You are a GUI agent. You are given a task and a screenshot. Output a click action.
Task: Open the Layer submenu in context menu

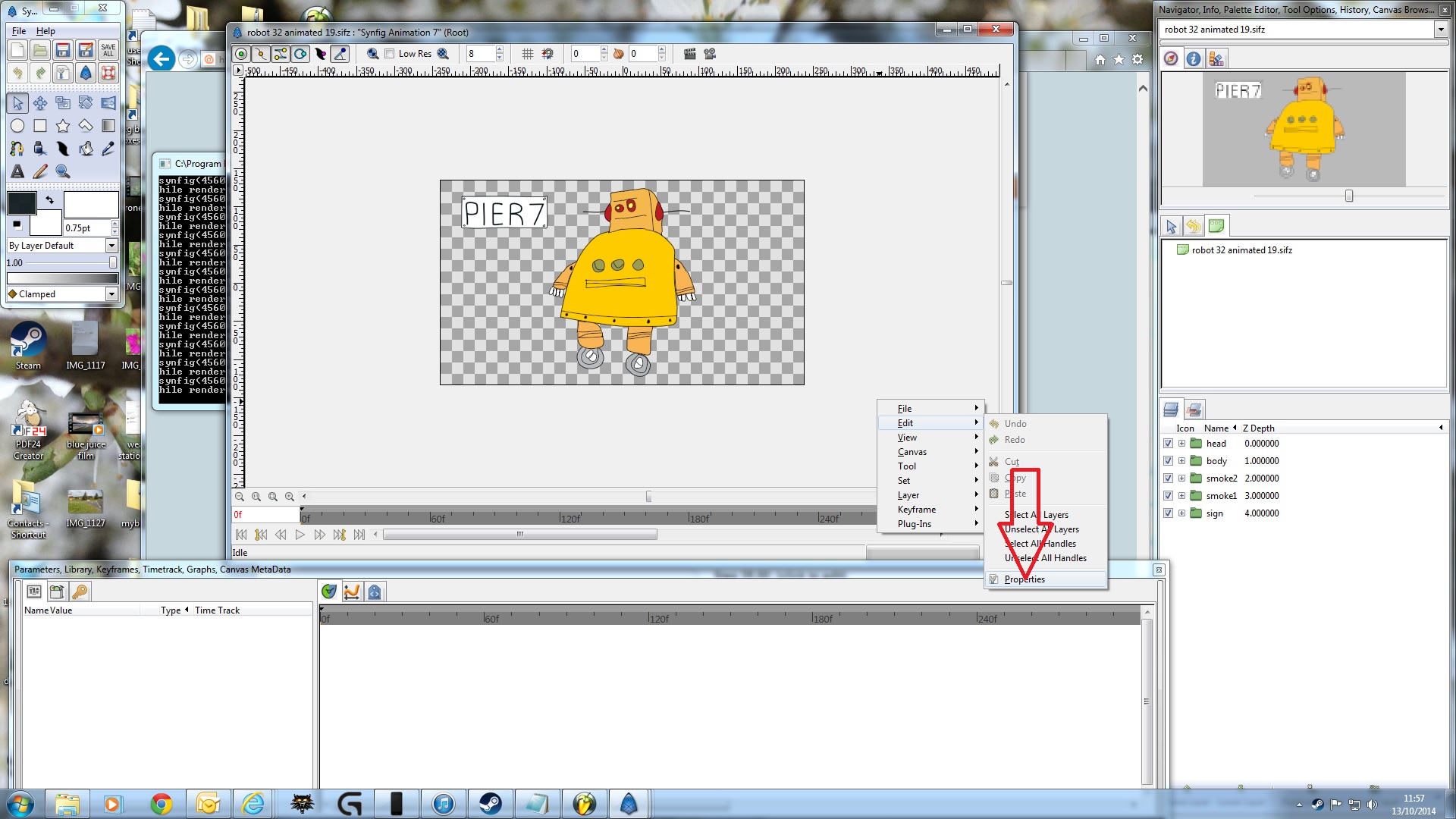coord(930,495)
